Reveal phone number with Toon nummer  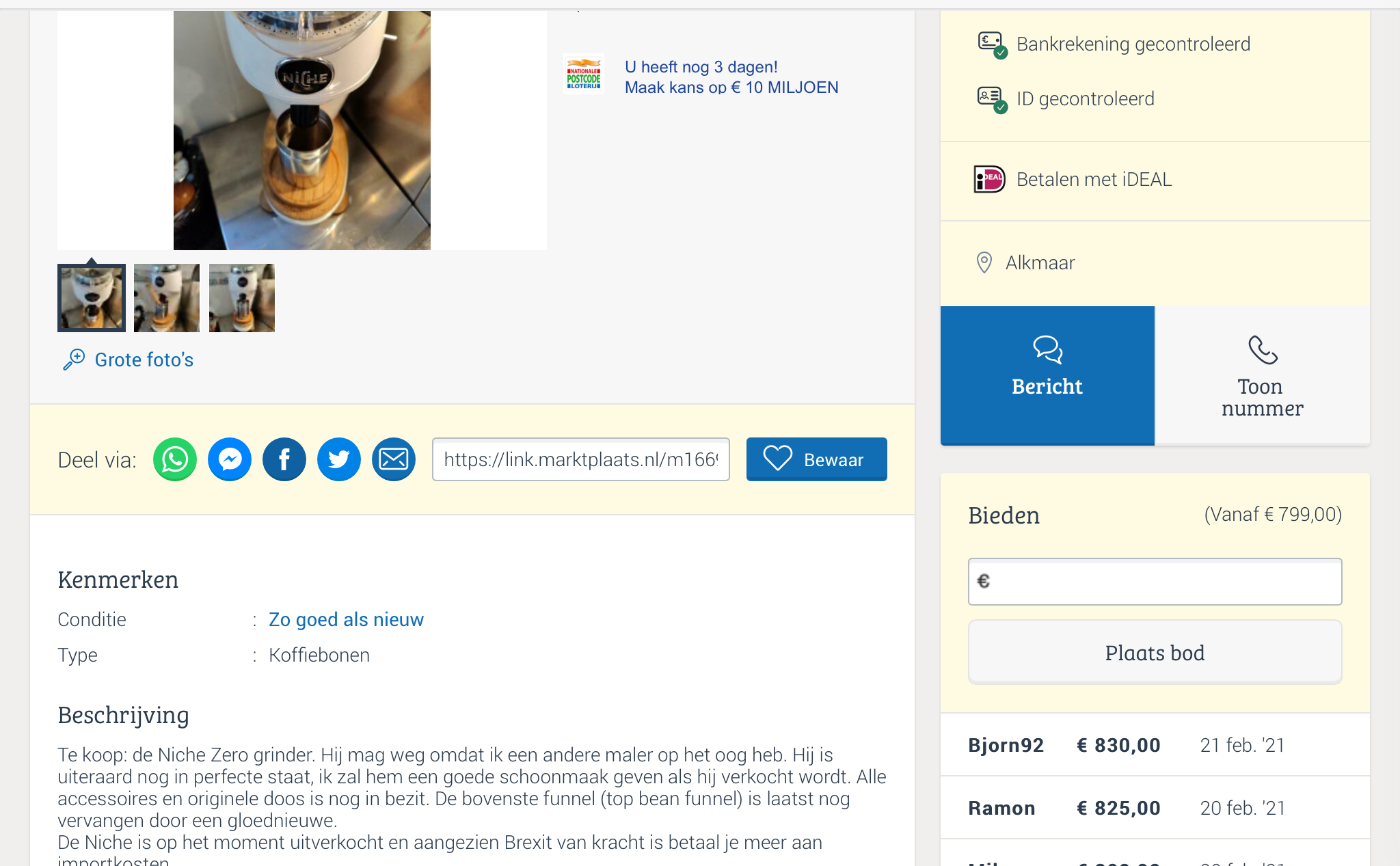click(x=1262, y=375)
